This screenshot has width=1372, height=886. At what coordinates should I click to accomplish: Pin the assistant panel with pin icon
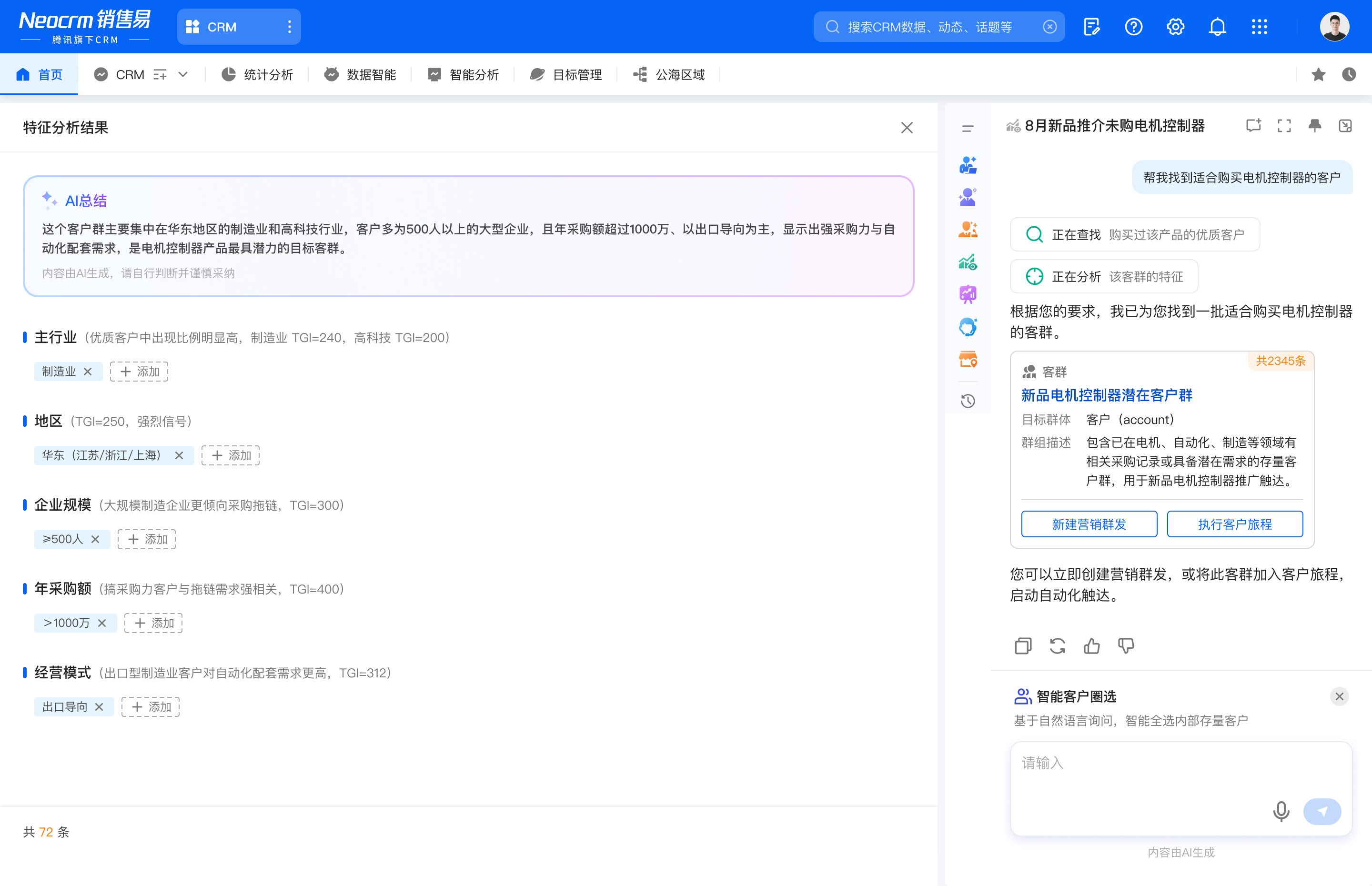tap(1314, 126)
